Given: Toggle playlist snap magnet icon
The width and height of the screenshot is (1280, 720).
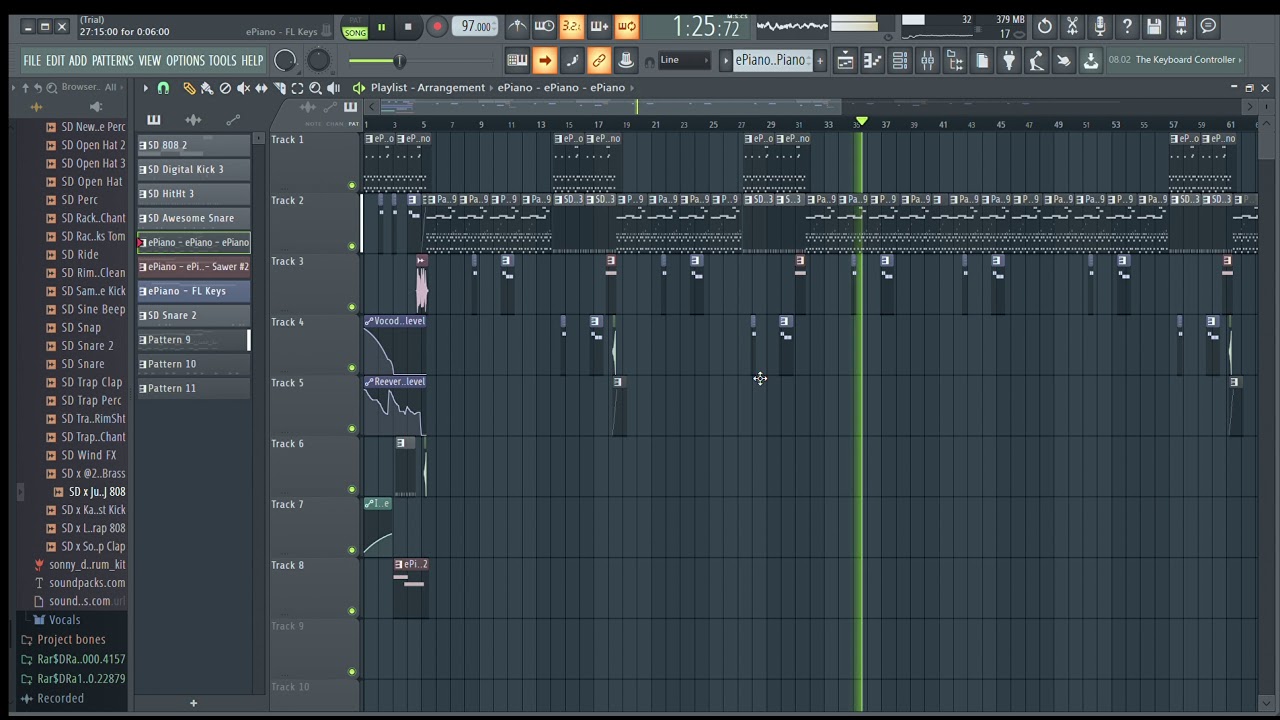Looking at the screenshot, I should coord(163,89).
